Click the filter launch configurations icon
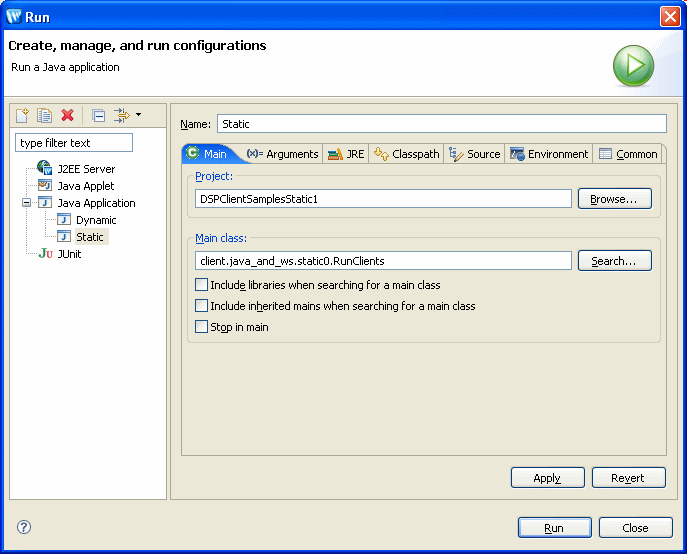Screen dimensions: 687x554 click(x=122, y=115)
